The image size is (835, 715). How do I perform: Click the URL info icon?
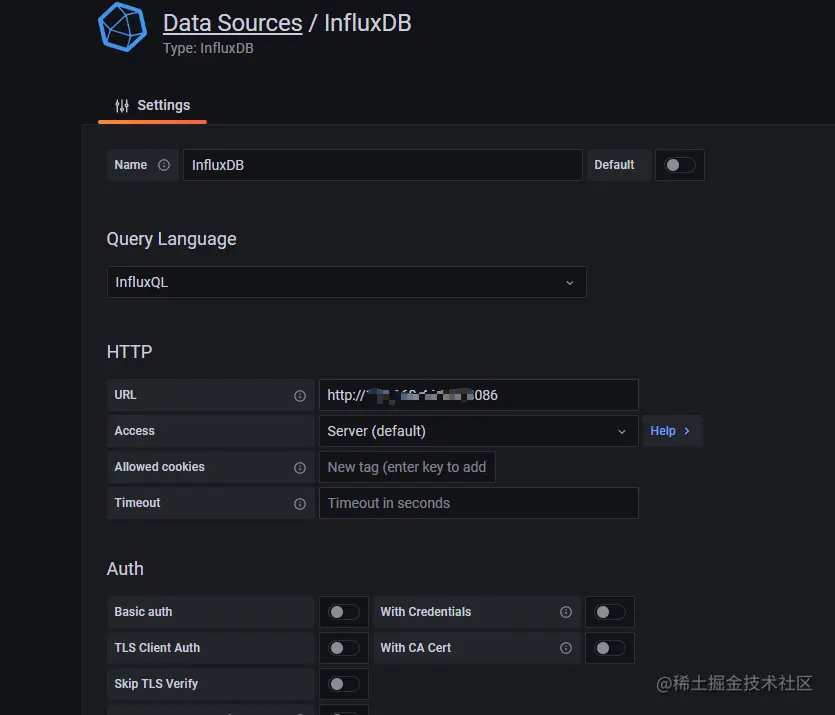pyautogui.click(x=300, y=396)
